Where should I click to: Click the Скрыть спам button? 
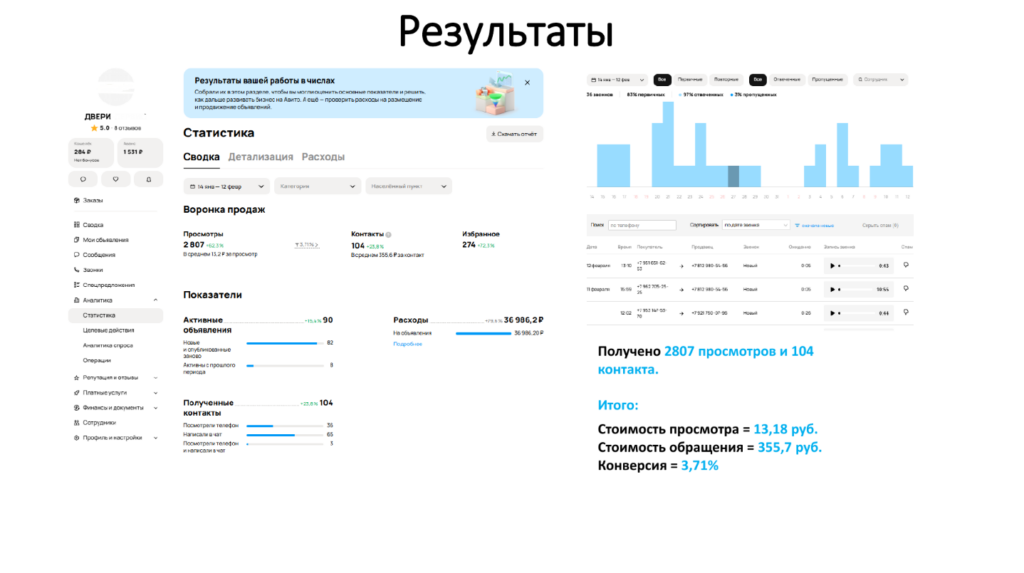tap(880, 225)
